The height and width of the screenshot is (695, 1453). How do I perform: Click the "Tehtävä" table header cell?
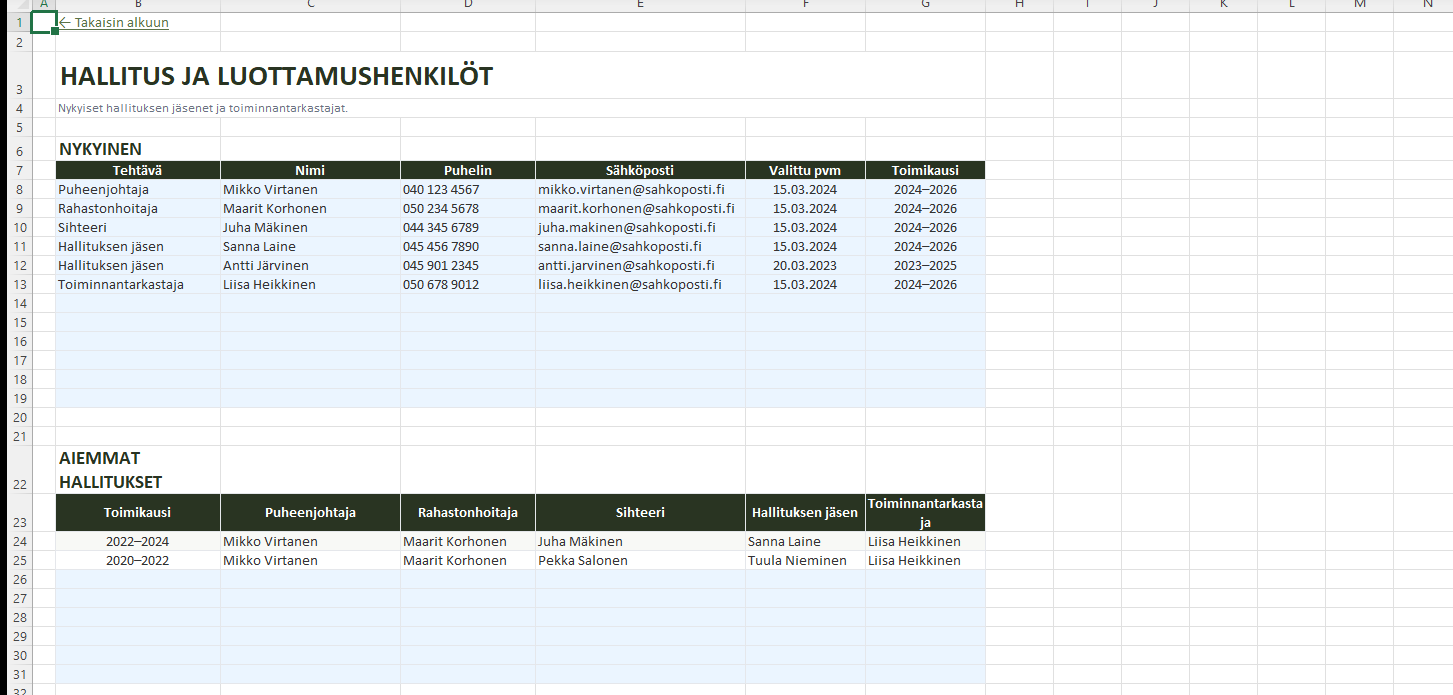(x=138, y=170)
